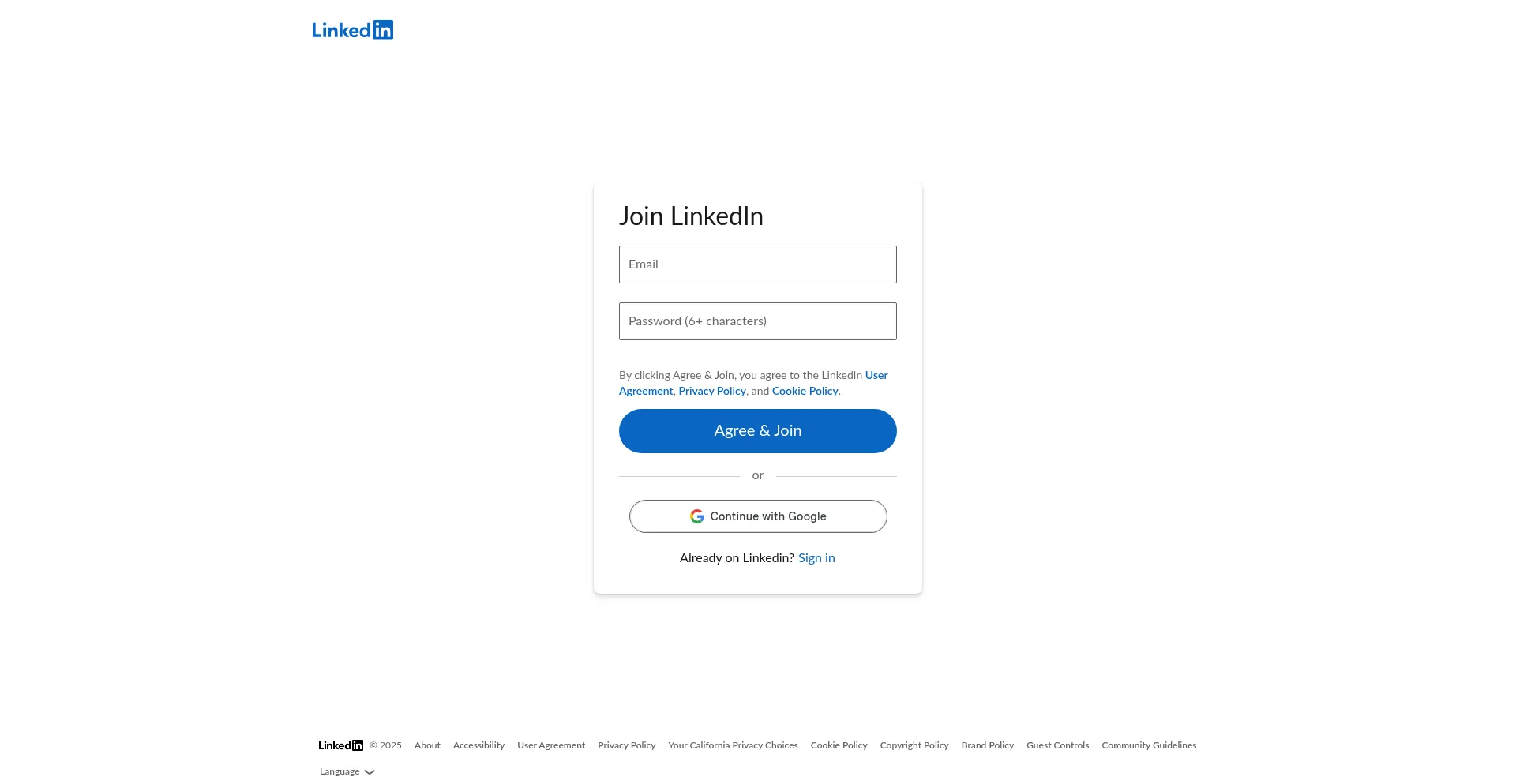Open Guest Controls footer link
This screenshot has width=1516, height=784.
[x=1057, y=745]
